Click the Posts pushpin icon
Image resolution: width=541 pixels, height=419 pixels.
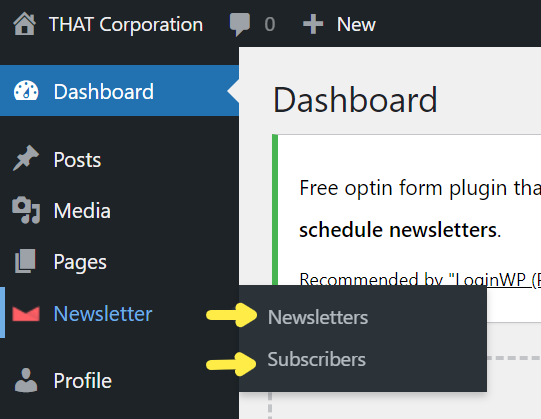click(26, 158)
